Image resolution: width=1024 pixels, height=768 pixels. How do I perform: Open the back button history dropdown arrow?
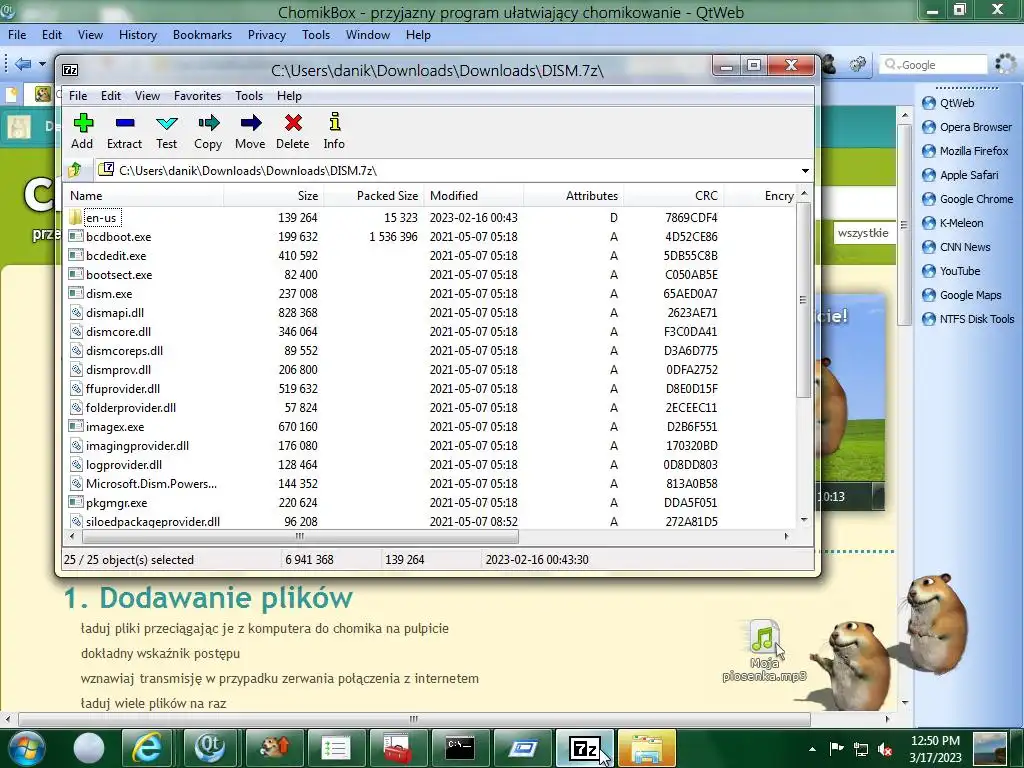[x=42, y=64]
